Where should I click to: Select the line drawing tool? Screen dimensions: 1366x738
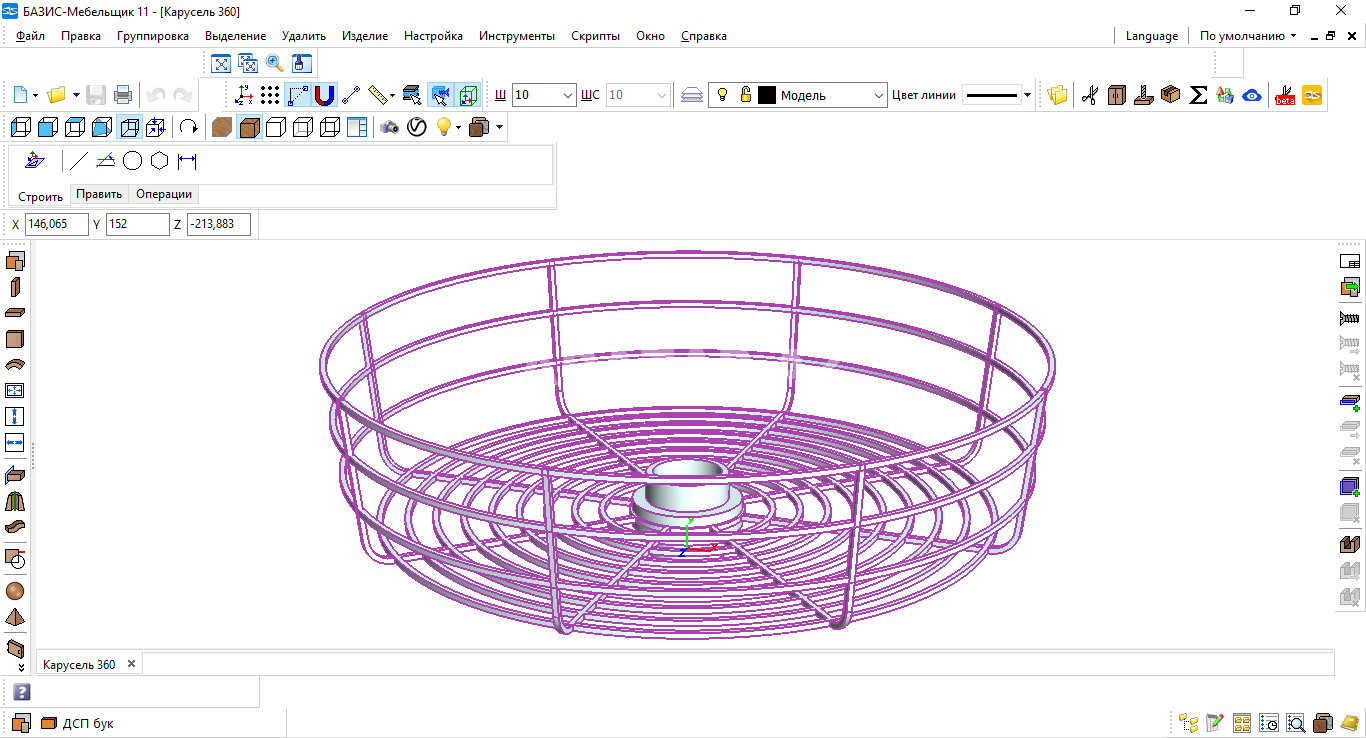tap(79, 161)
